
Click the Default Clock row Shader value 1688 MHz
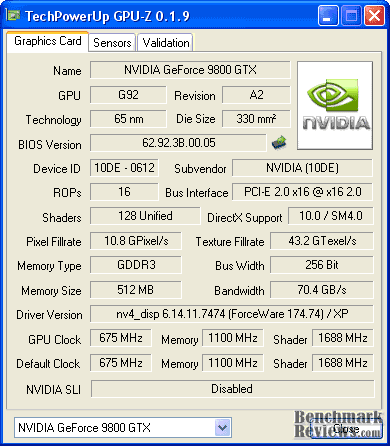pos(343,363)
